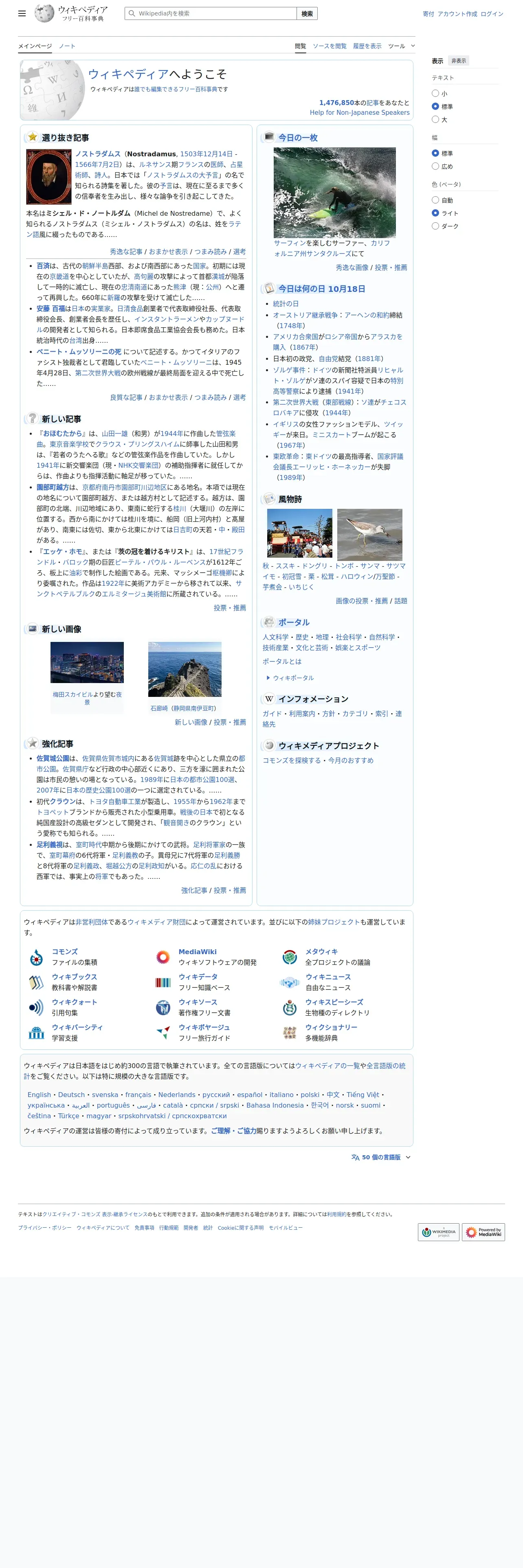Select the 自動 color radio button
The width and height of the screenshot is (523, 1568).
[435, 199]
